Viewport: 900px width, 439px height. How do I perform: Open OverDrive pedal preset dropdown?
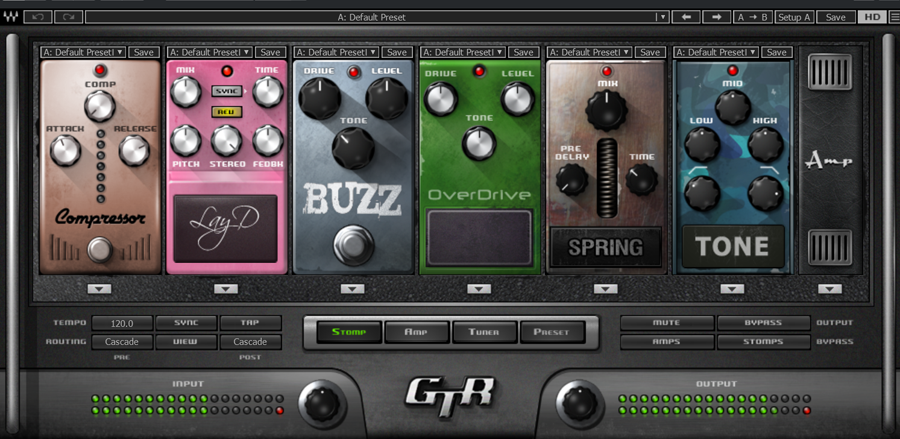[x=463, y=52]
